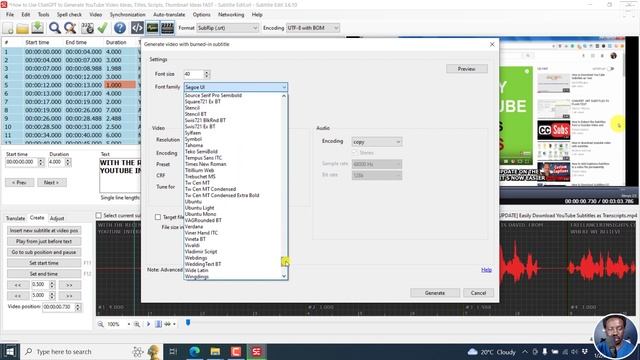Click the Duration spinner beside 4.000
Viewport: 640px width, 360px height.
click(x=68, y=162)
